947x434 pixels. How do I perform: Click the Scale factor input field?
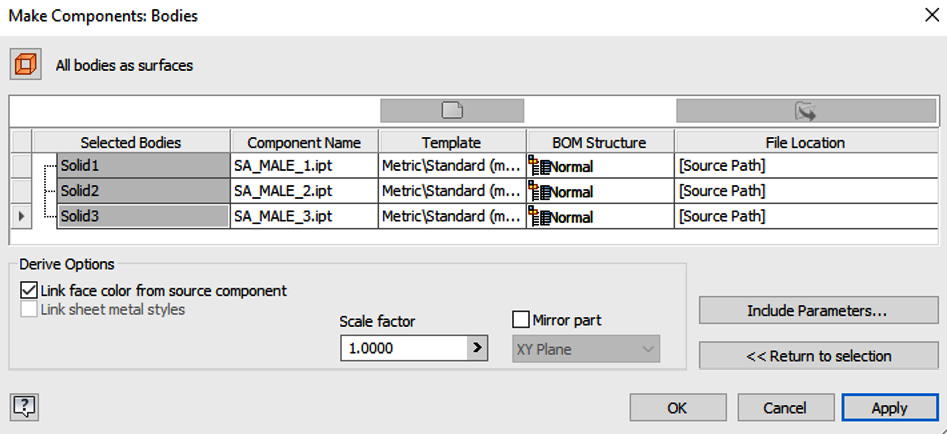click(x=403, y=348)
